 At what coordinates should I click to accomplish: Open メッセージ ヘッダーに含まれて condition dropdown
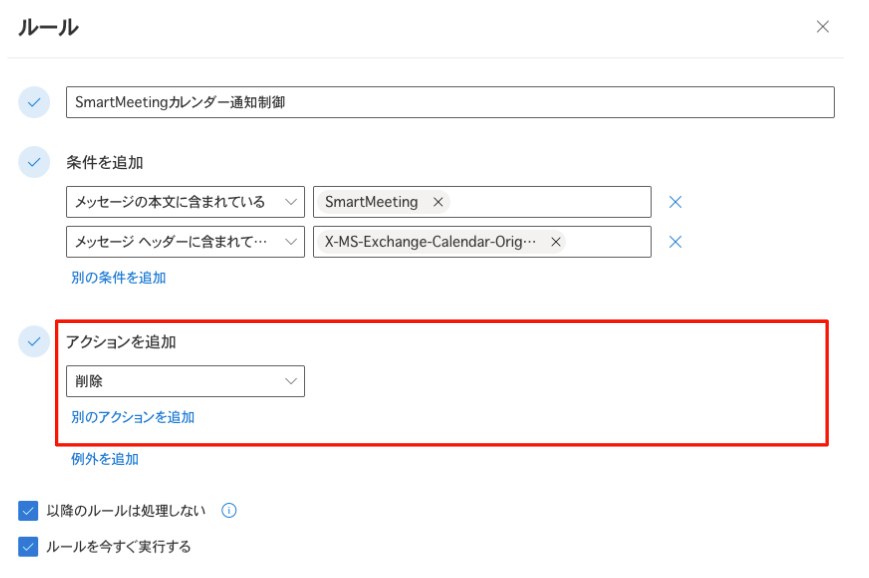click(185, 242)
